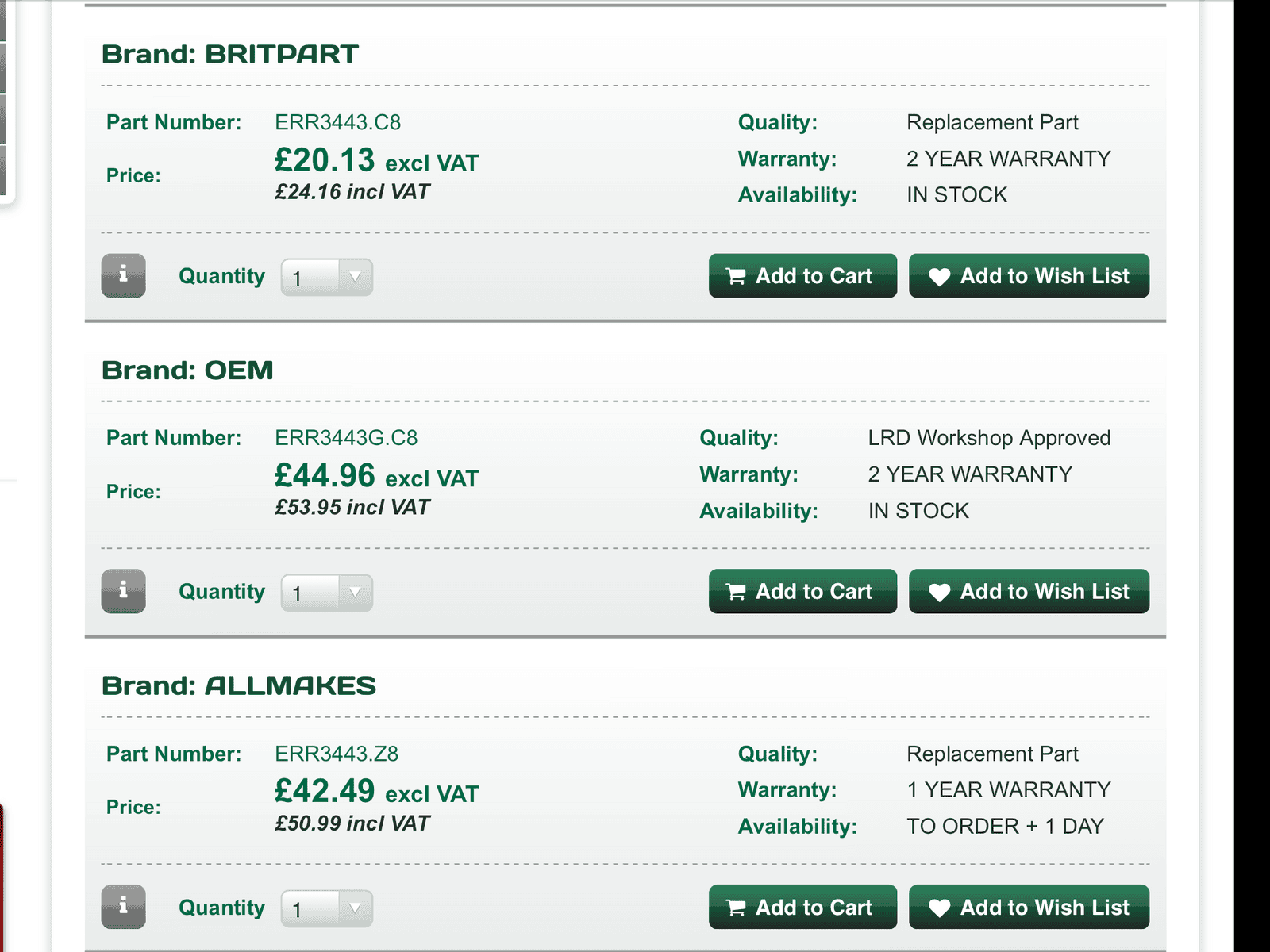Click the Brand: BRITPART heading
The height and width of the screenshot is (952, 1270).
click(230, 54)
